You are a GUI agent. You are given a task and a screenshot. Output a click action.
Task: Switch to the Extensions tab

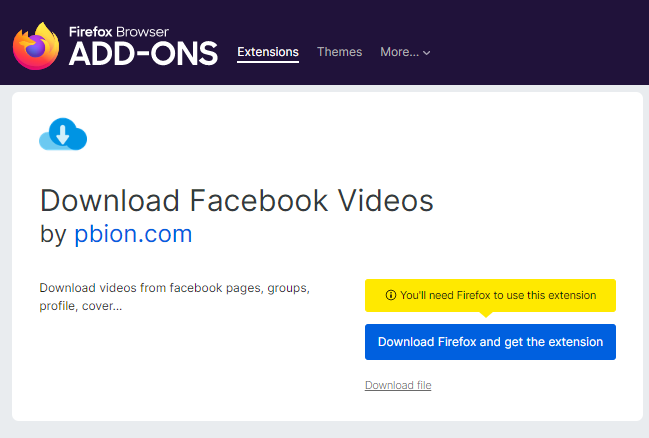(x=268, y=52)
